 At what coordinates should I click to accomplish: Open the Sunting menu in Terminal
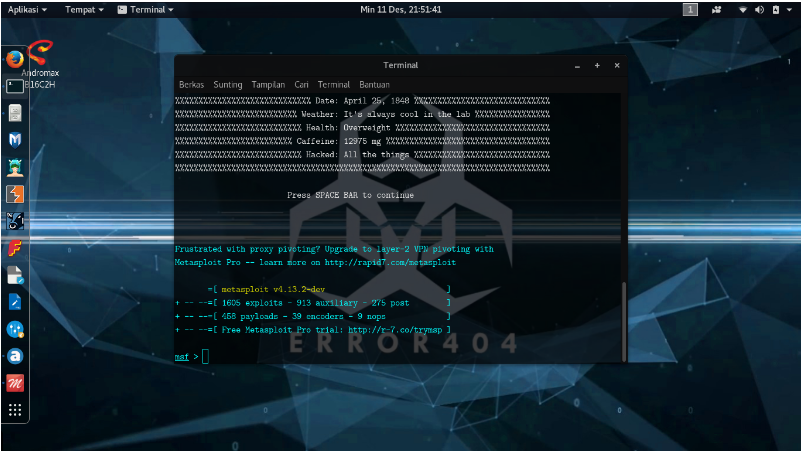pos(228,85)
